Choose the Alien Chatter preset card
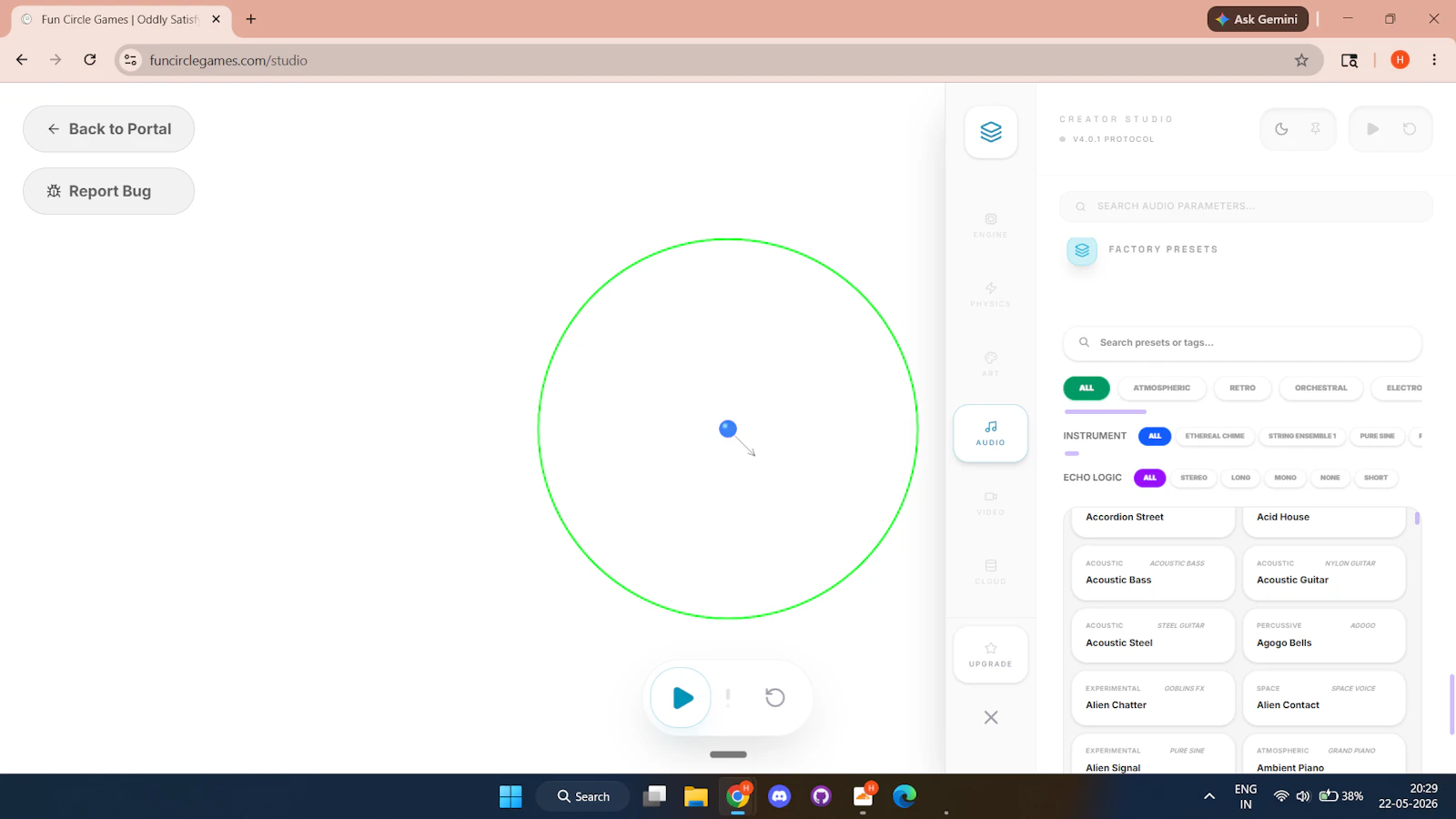The height and width of the screenshot is (819, 1456). 1153,698
